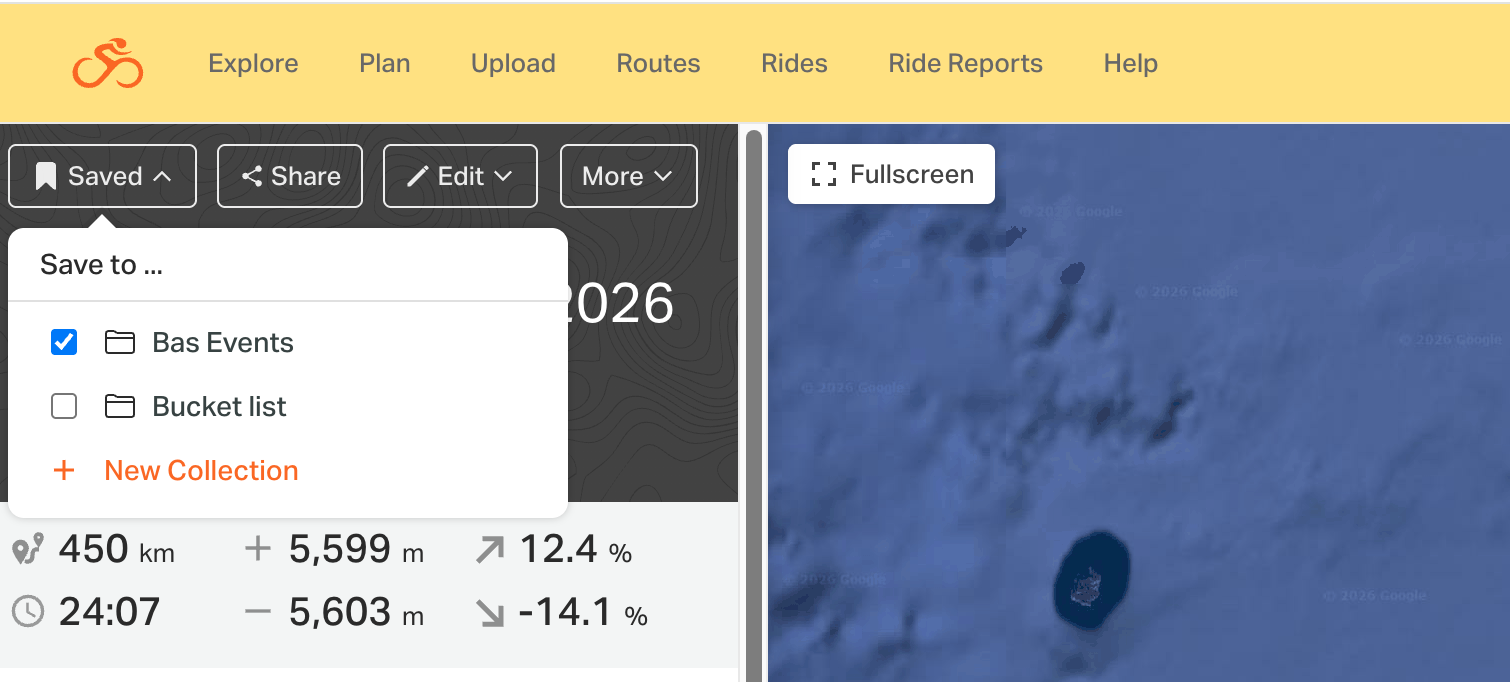Image resolution: width=1510 pixels, height=682 pixels.
Task: Click the dark island on map
Action: pos(1092,579)
